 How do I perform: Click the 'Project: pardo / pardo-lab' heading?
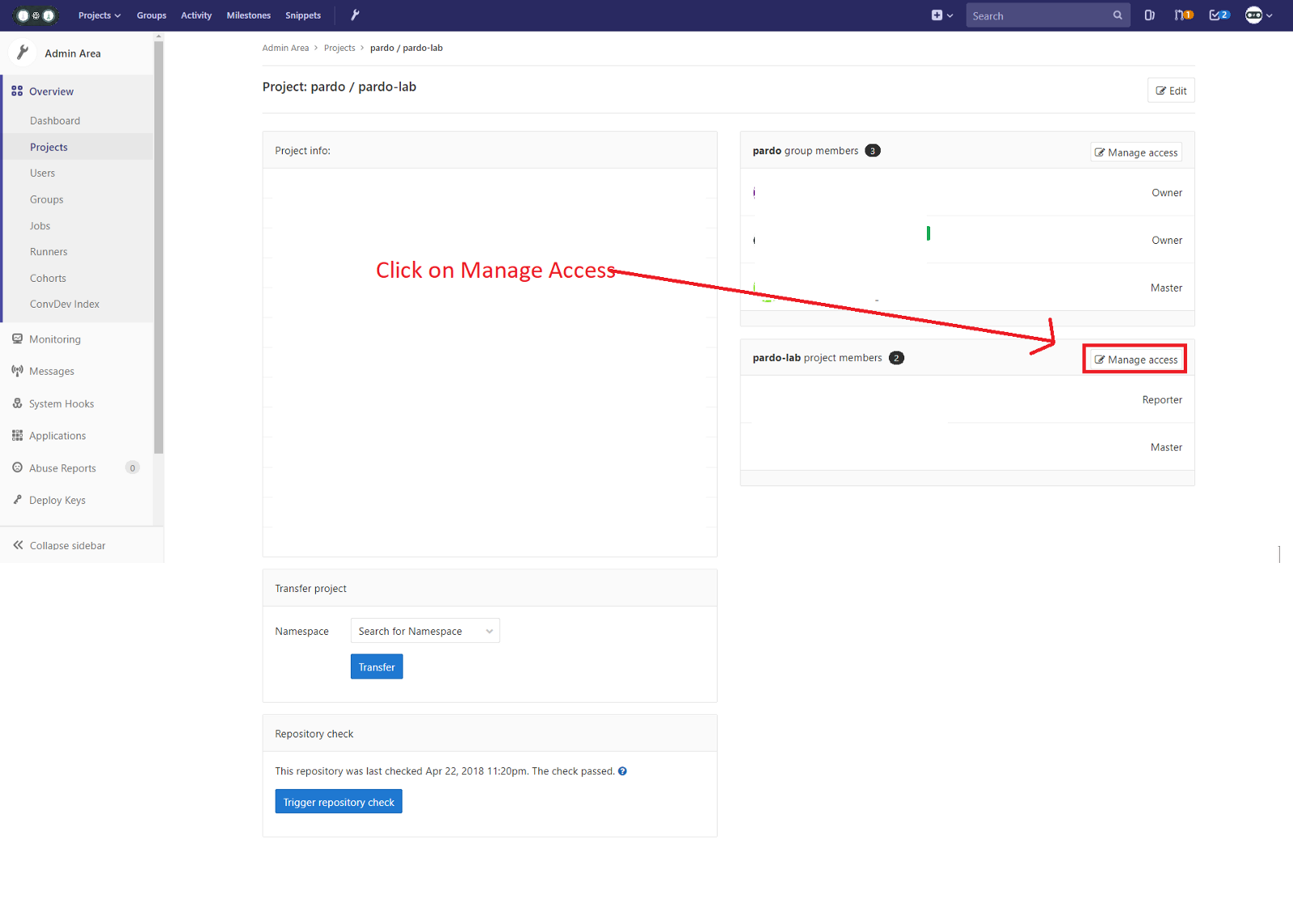point(339,86)
